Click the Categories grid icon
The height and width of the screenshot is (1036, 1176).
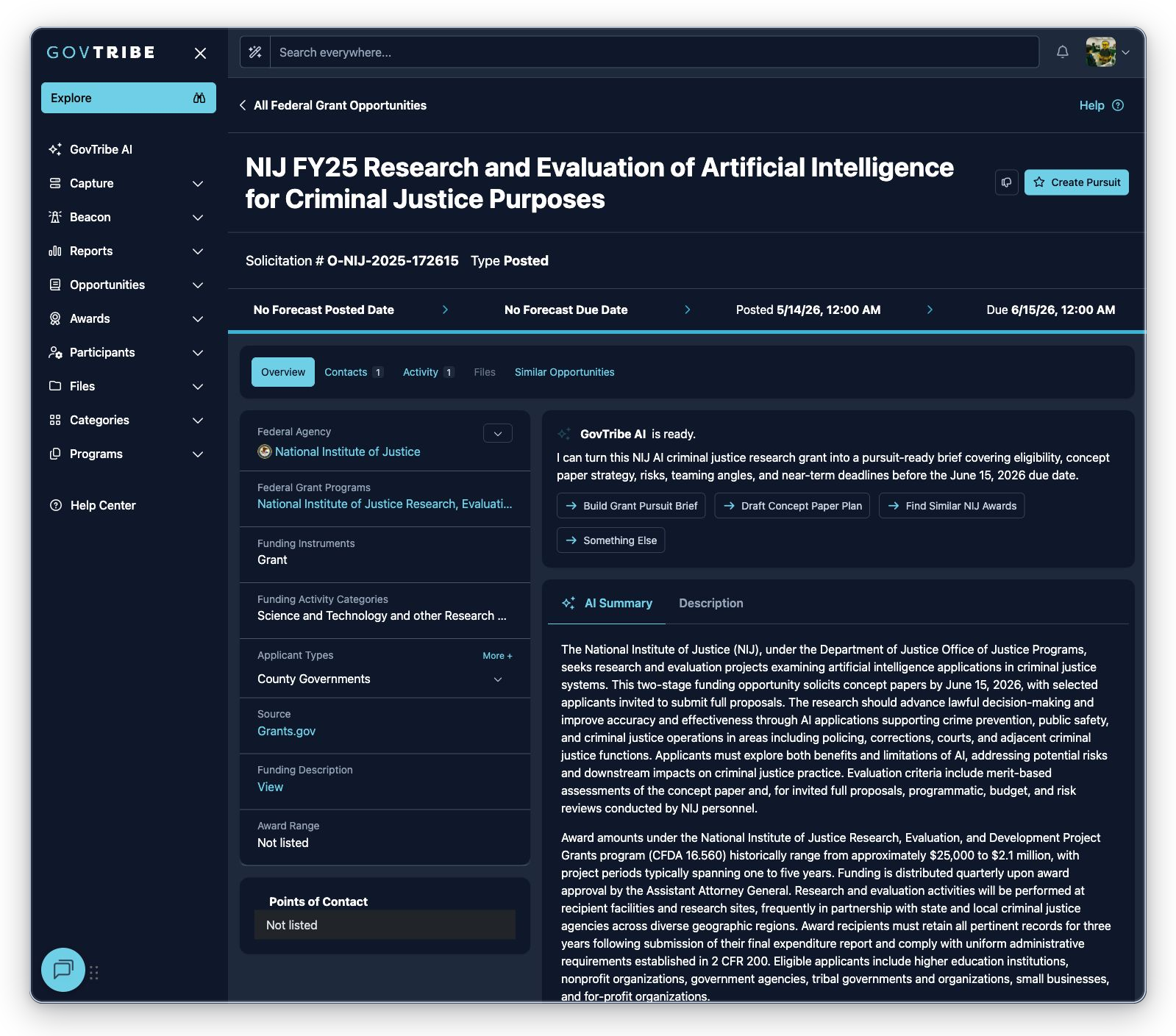(55, 420)
